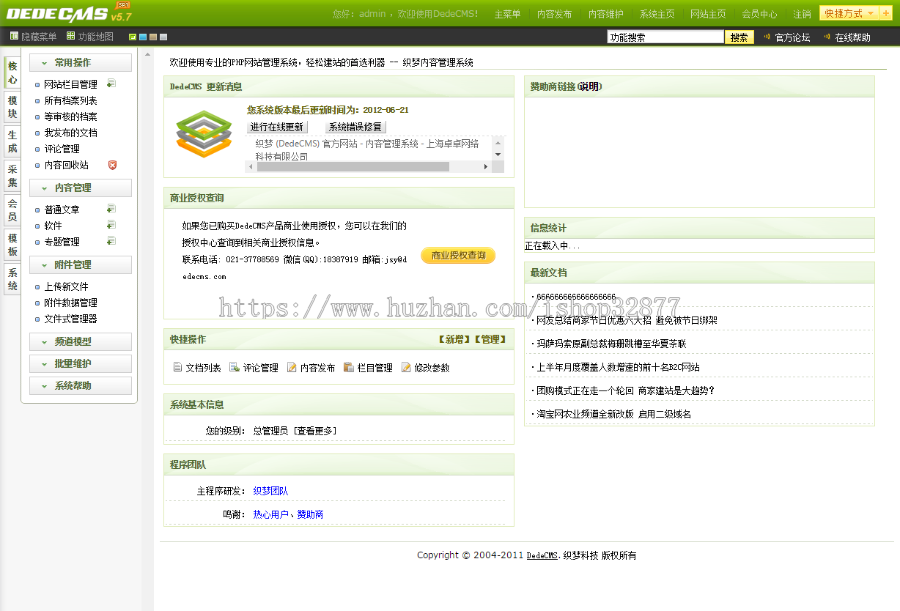Click 注销 to log out
Viewport: 900px width, 611px height.
coord(802,14)
